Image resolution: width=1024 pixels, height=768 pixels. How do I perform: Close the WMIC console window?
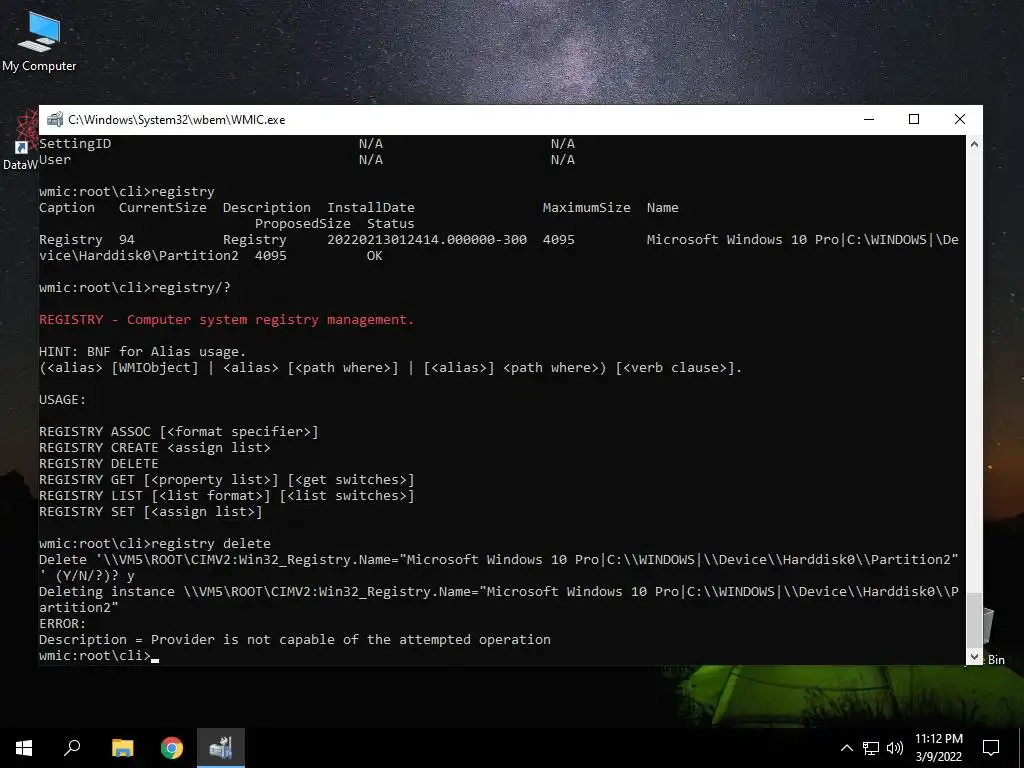click(x=960, y=120)
